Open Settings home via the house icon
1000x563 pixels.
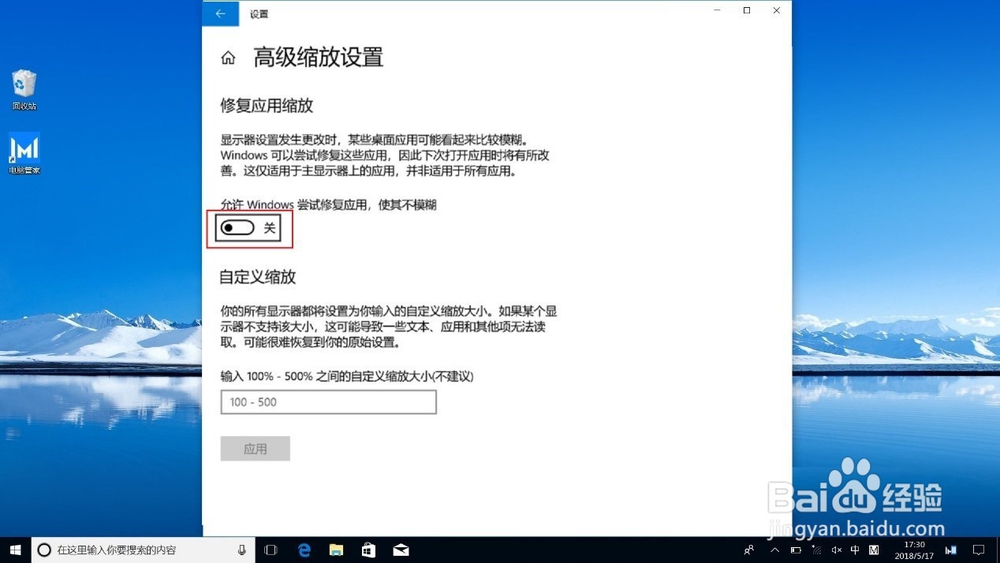(228, 58)
